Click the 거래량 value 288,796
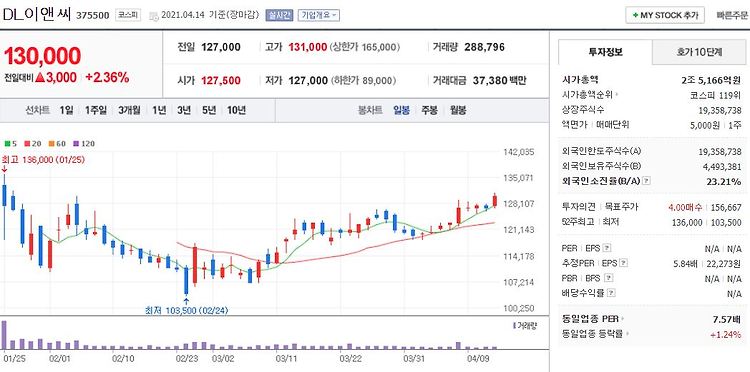 click(484, 47)
